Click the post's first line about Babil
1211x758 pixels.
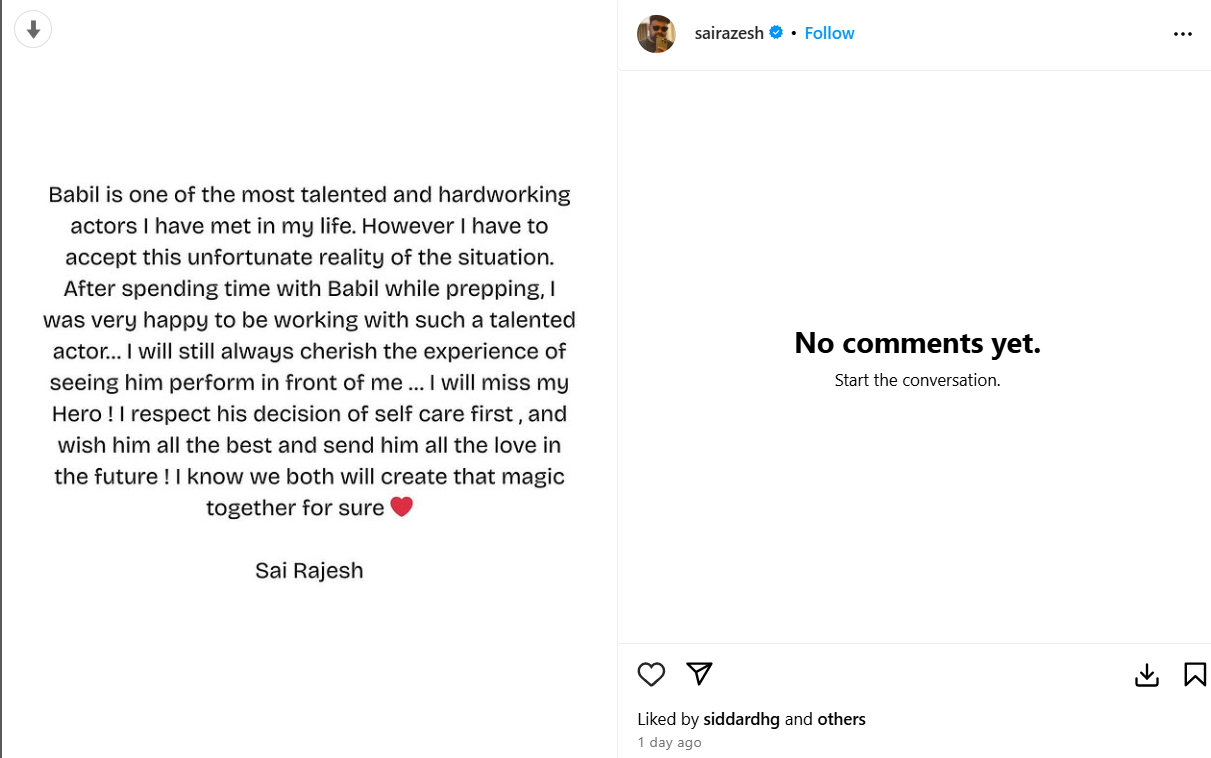point(309,194)
